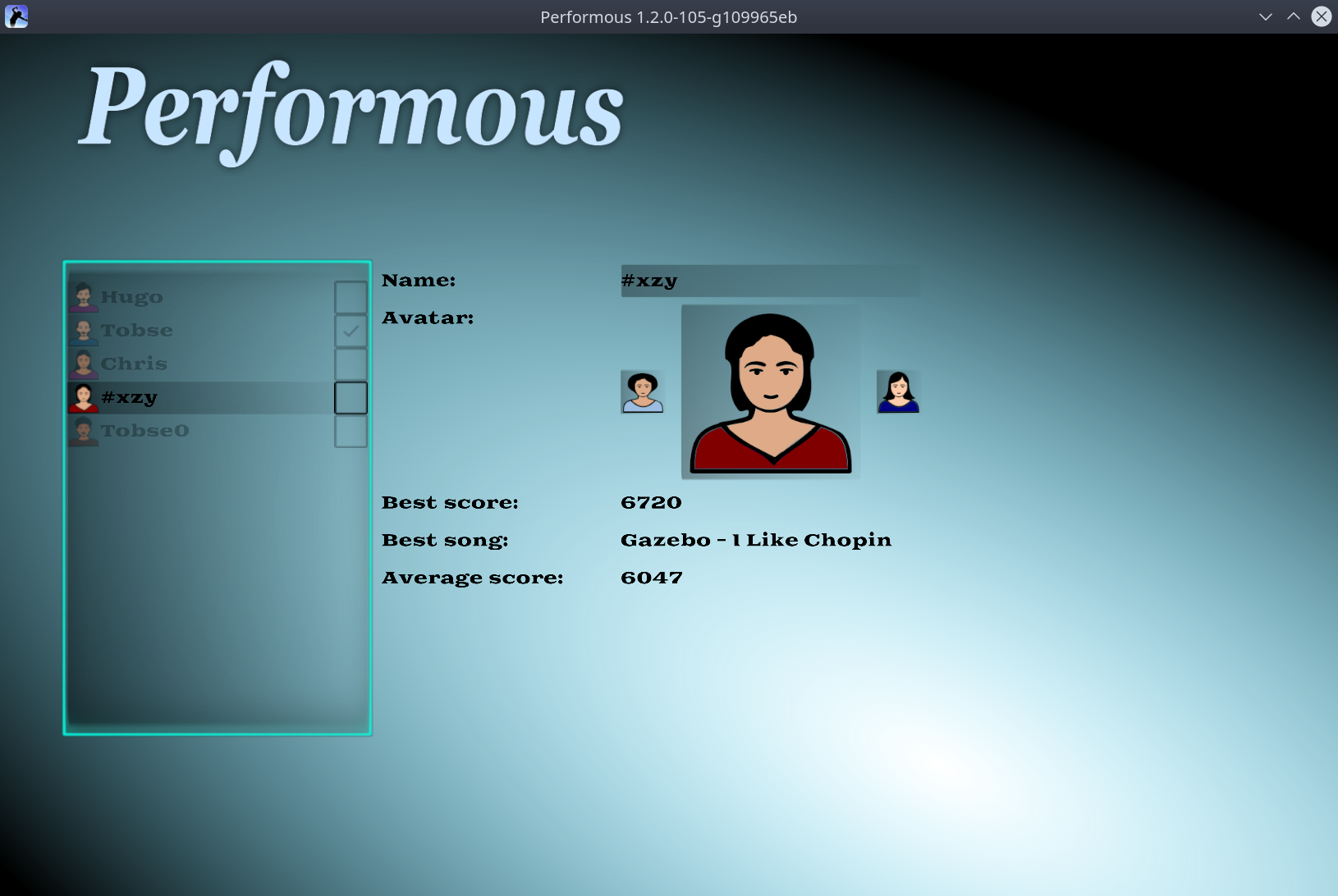Screen dimensions: 1338x896
Task: Click the Name field showing #xzy
Action: (770, 280)
